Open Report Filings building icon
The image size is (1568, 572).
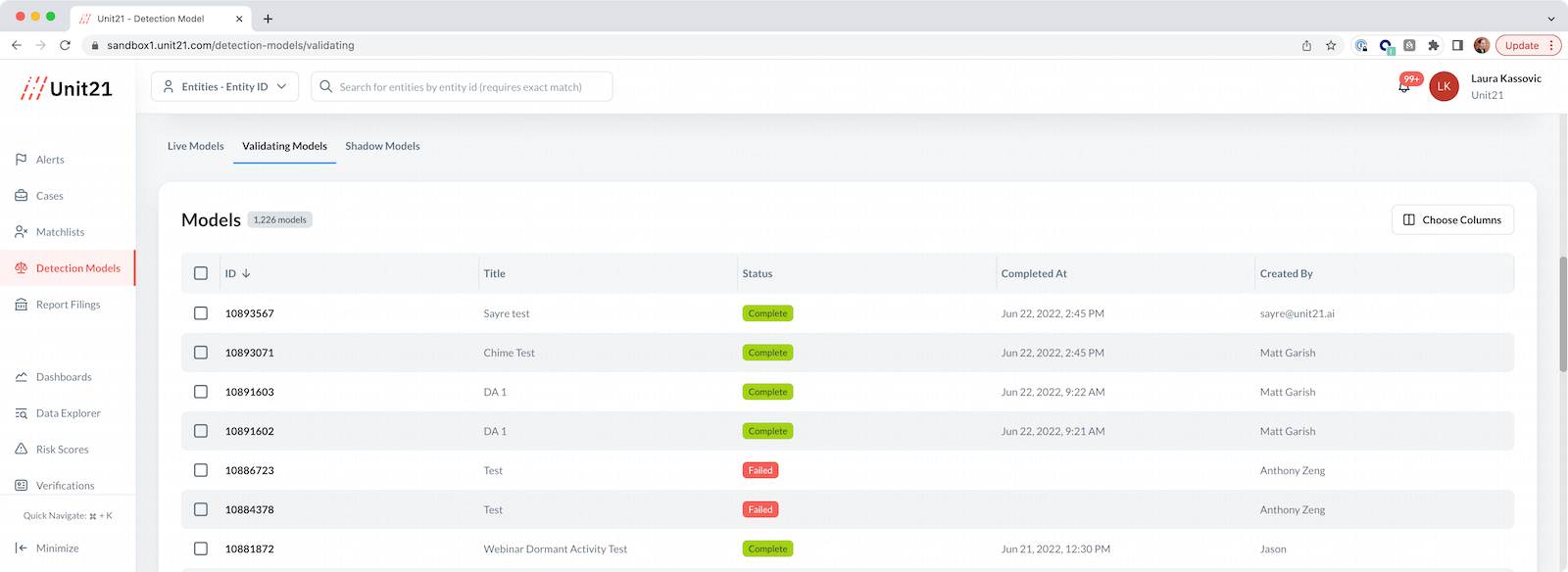tap(21, 305)
